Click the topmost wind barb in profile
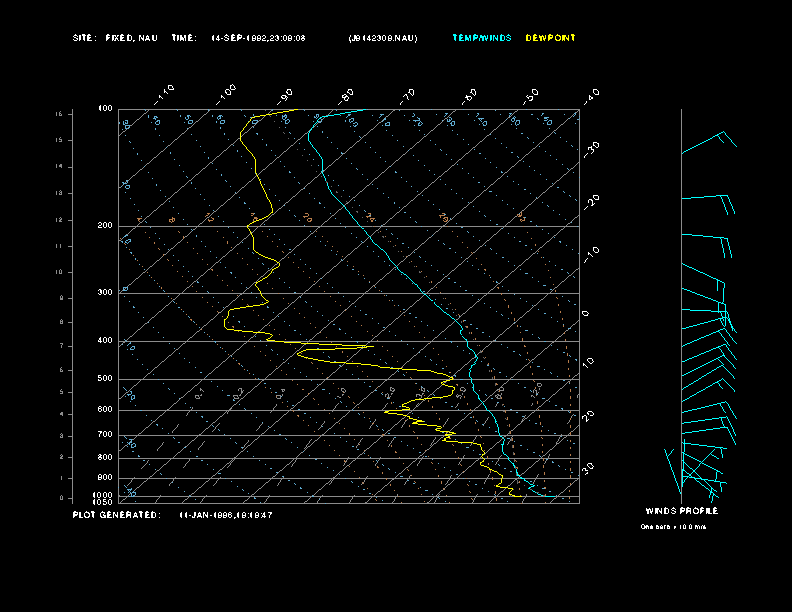Screen dimensions: 792x612 click(712, 142)
